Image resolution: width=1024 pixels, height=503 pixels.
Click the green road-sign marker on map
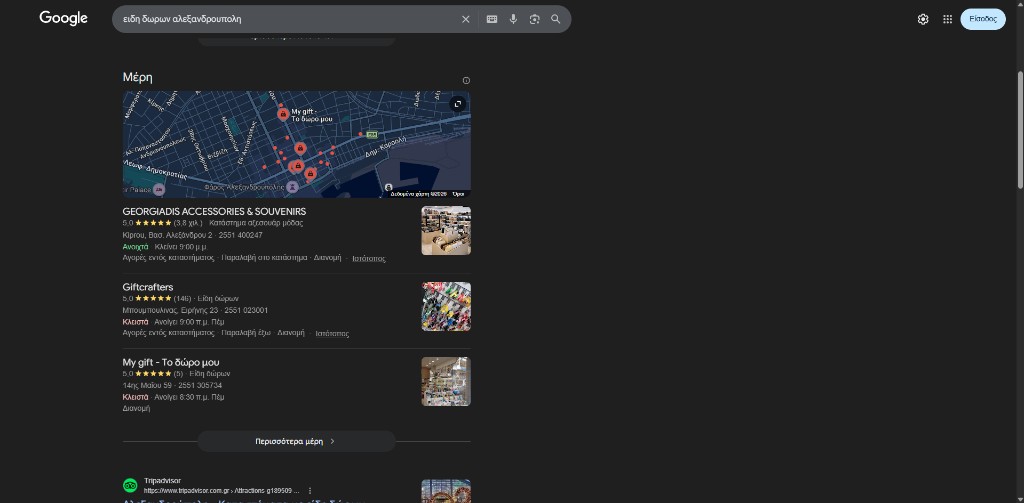click(x=372, y=135)
